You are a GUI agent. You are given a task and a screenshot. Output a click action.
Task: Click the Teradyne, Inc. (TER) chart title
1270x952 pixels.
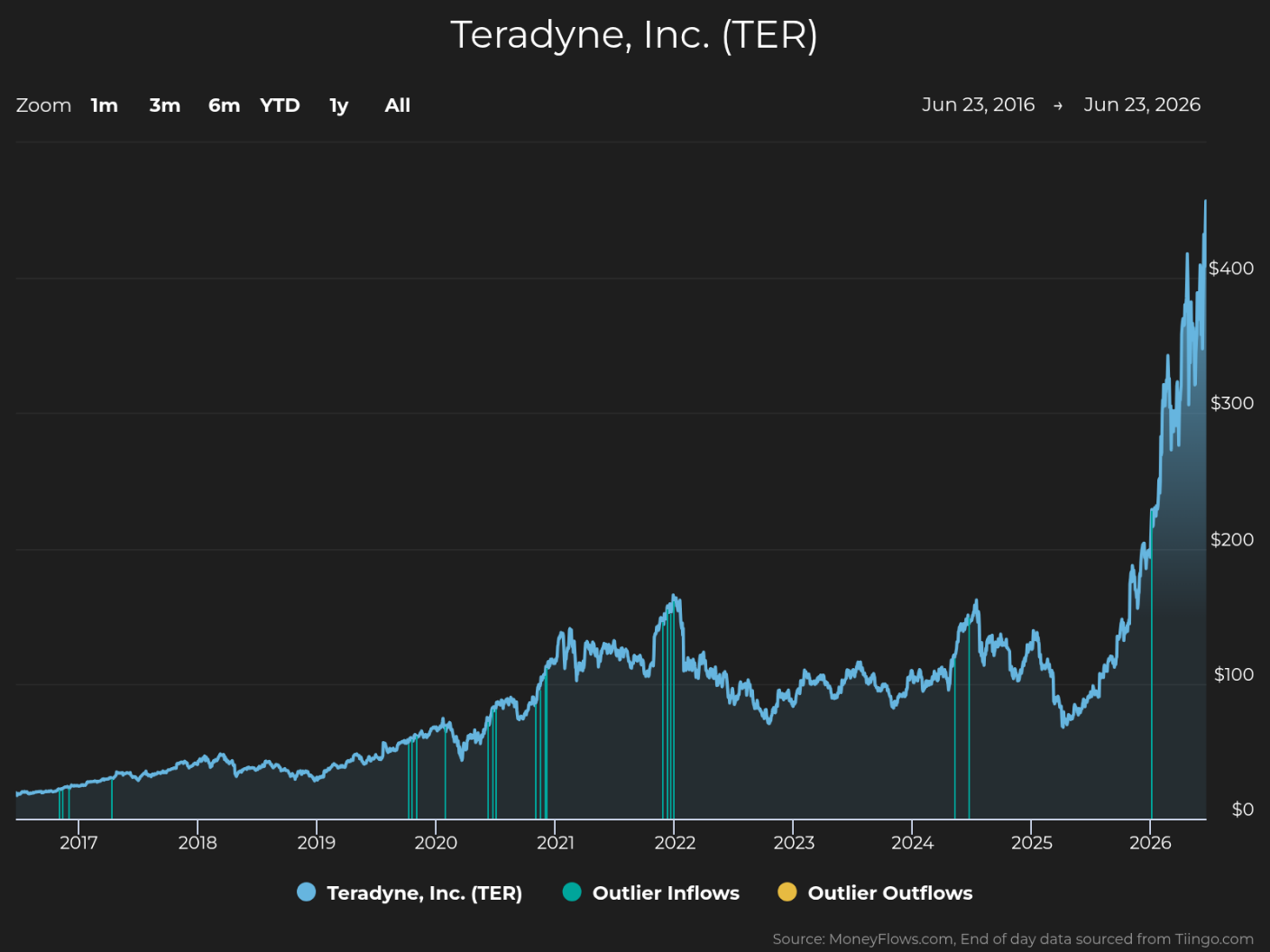[x=634, y=35]
